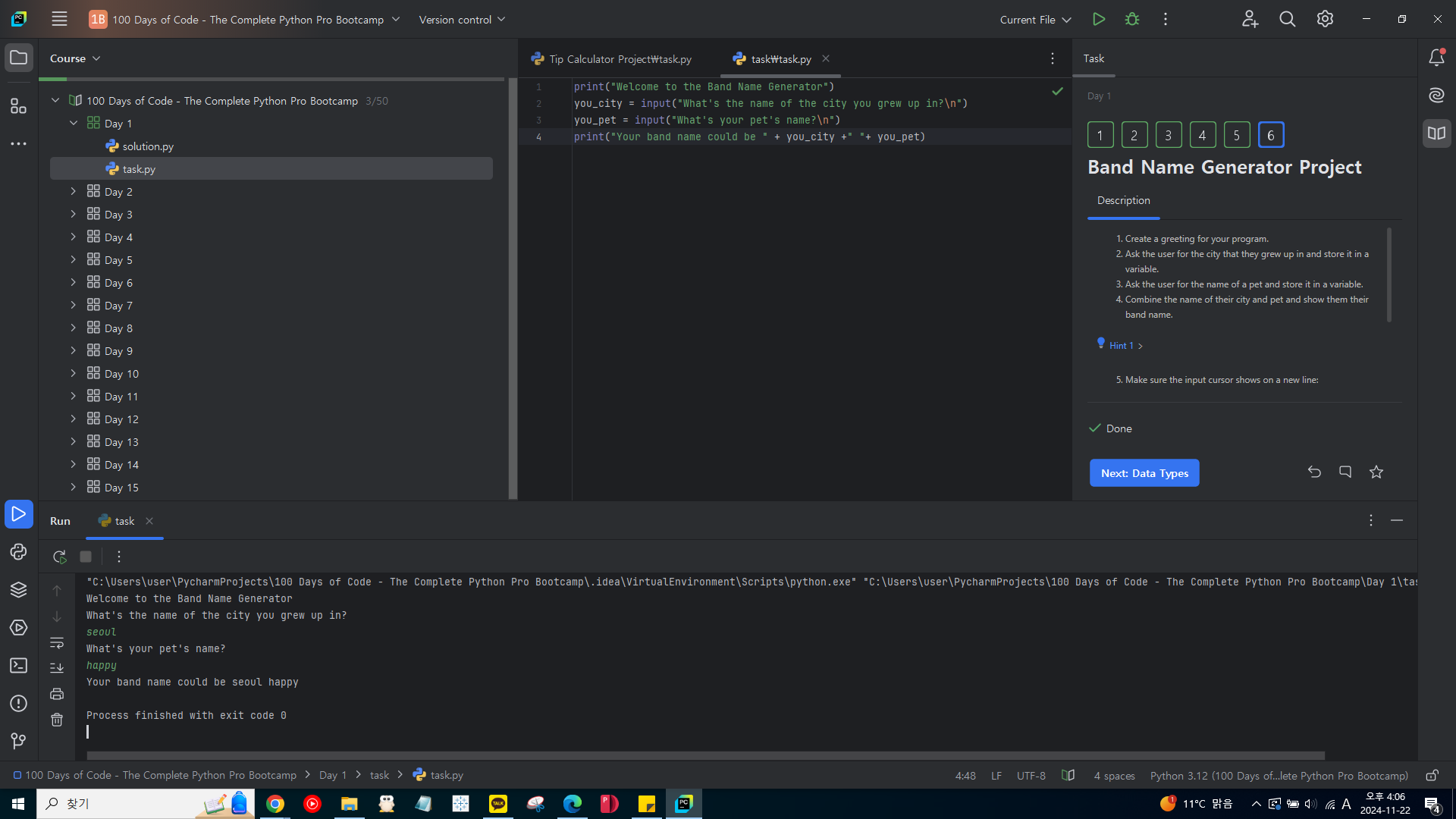
Task: Open the Hint 1 link
Action: pos(1122,346)
